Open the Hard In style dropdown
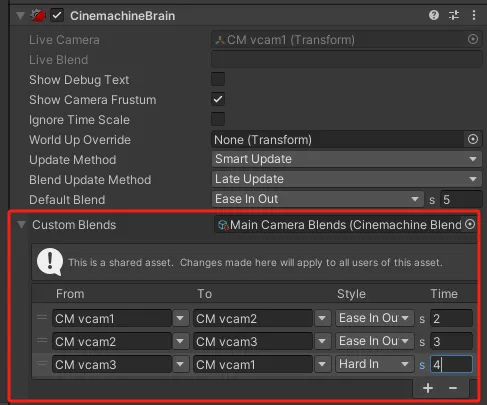 375,364
